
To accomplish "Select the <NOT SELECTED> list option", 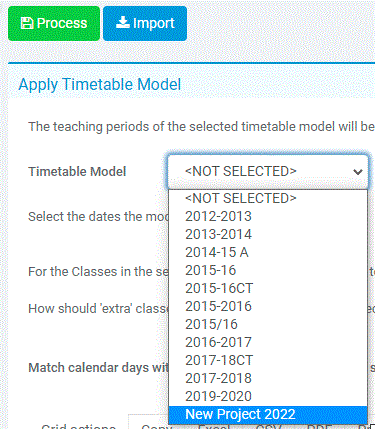I will (268, 198).
